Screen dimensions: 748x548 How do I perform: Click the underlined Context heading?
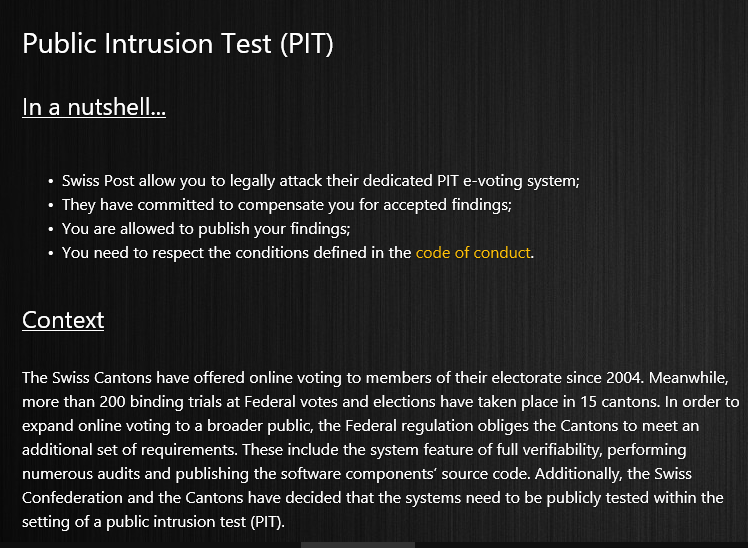coord(63,320)
